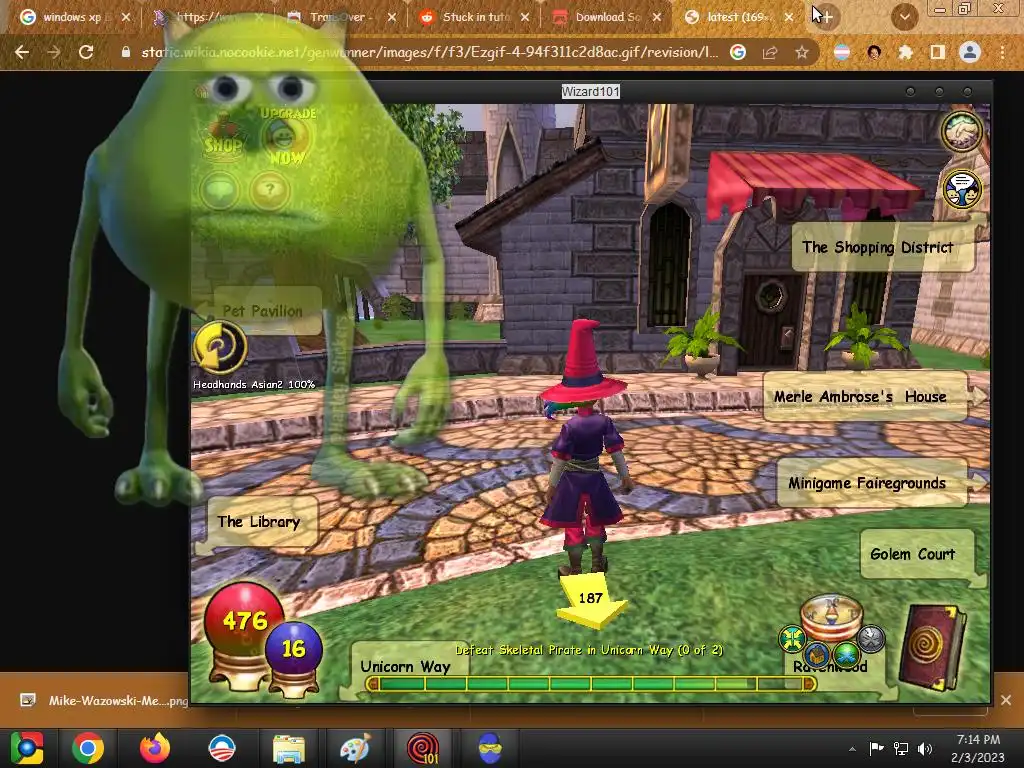Screen dimensions: 1024x768
Task: Open the Wizard101 chat people icon
Action: click(x=963, y=188)
